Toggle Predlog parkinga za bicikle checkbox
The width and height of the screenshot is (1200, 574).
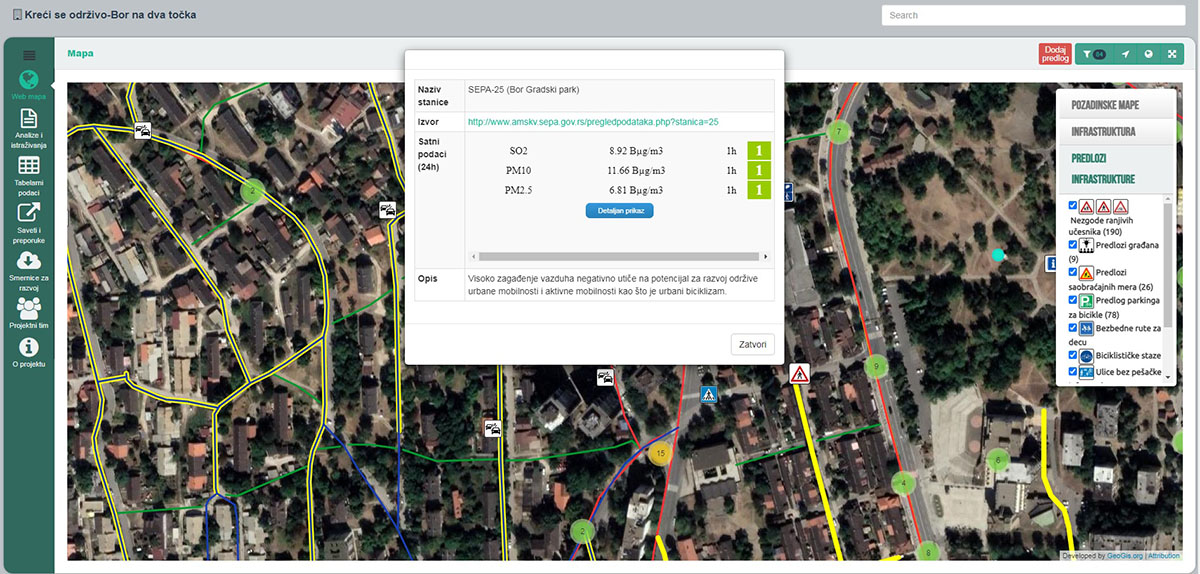[x=1073, y=299]
